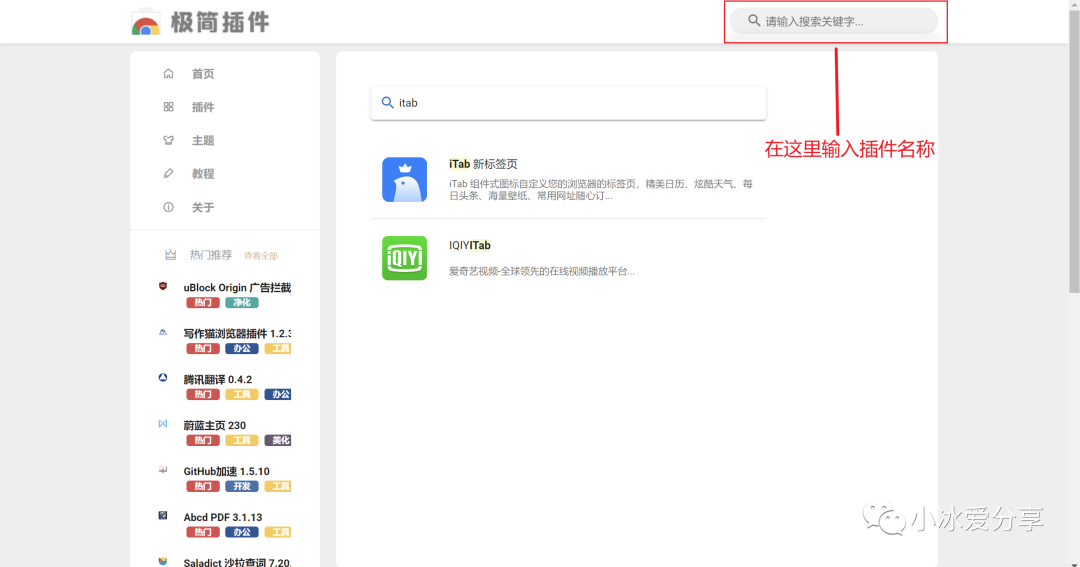Click the 腾讯翻译 plugin icon
Viewport: 1080px width, 567px height.
click(x=163, y=378)
